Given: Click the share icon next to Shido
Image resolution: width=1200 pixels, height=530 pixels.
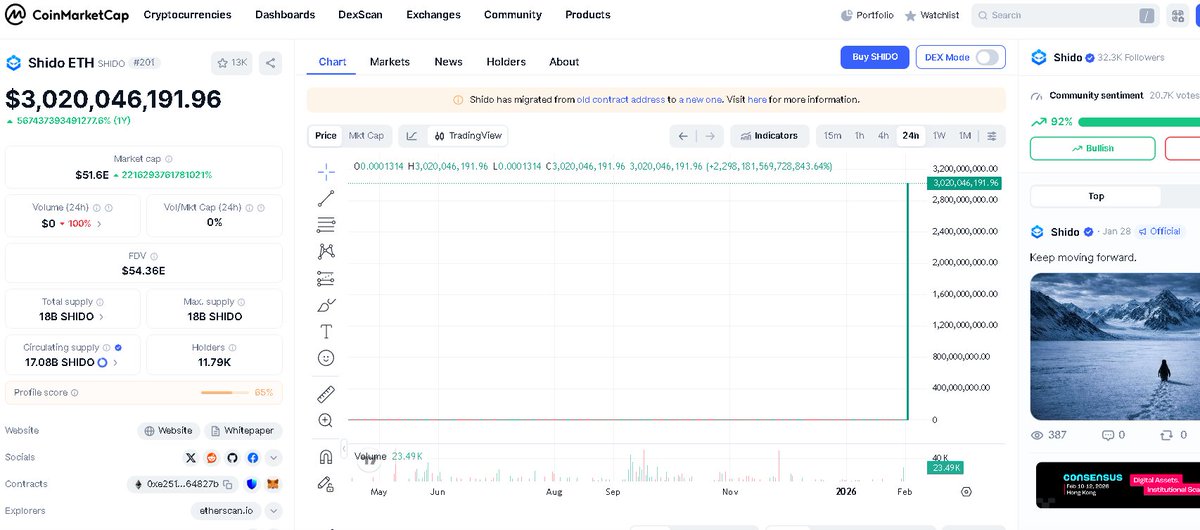Looking at the screenshot, I should point(271,63).
